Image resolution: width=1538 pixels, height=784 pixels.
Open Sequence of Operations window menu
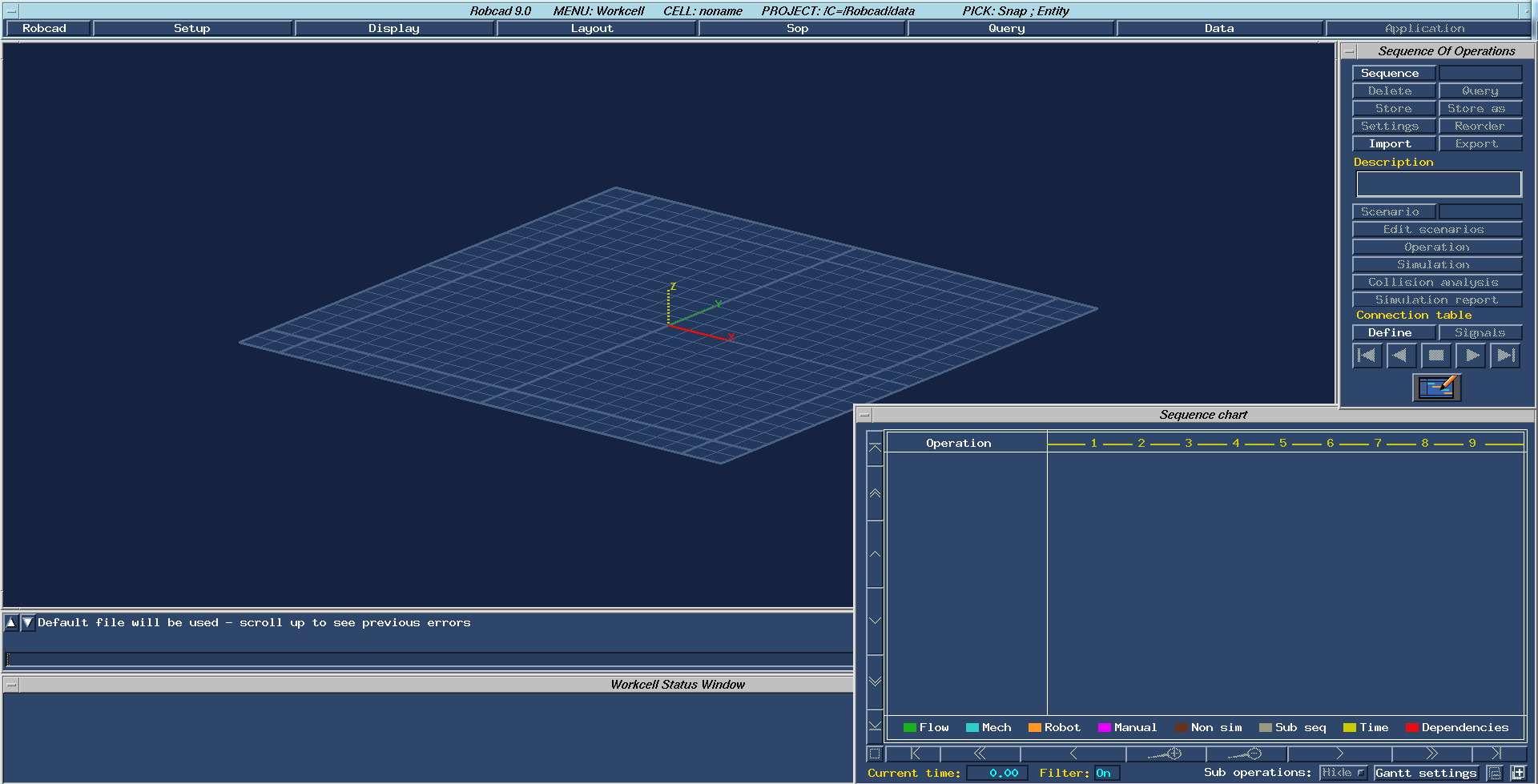(x=1349, y=51)
